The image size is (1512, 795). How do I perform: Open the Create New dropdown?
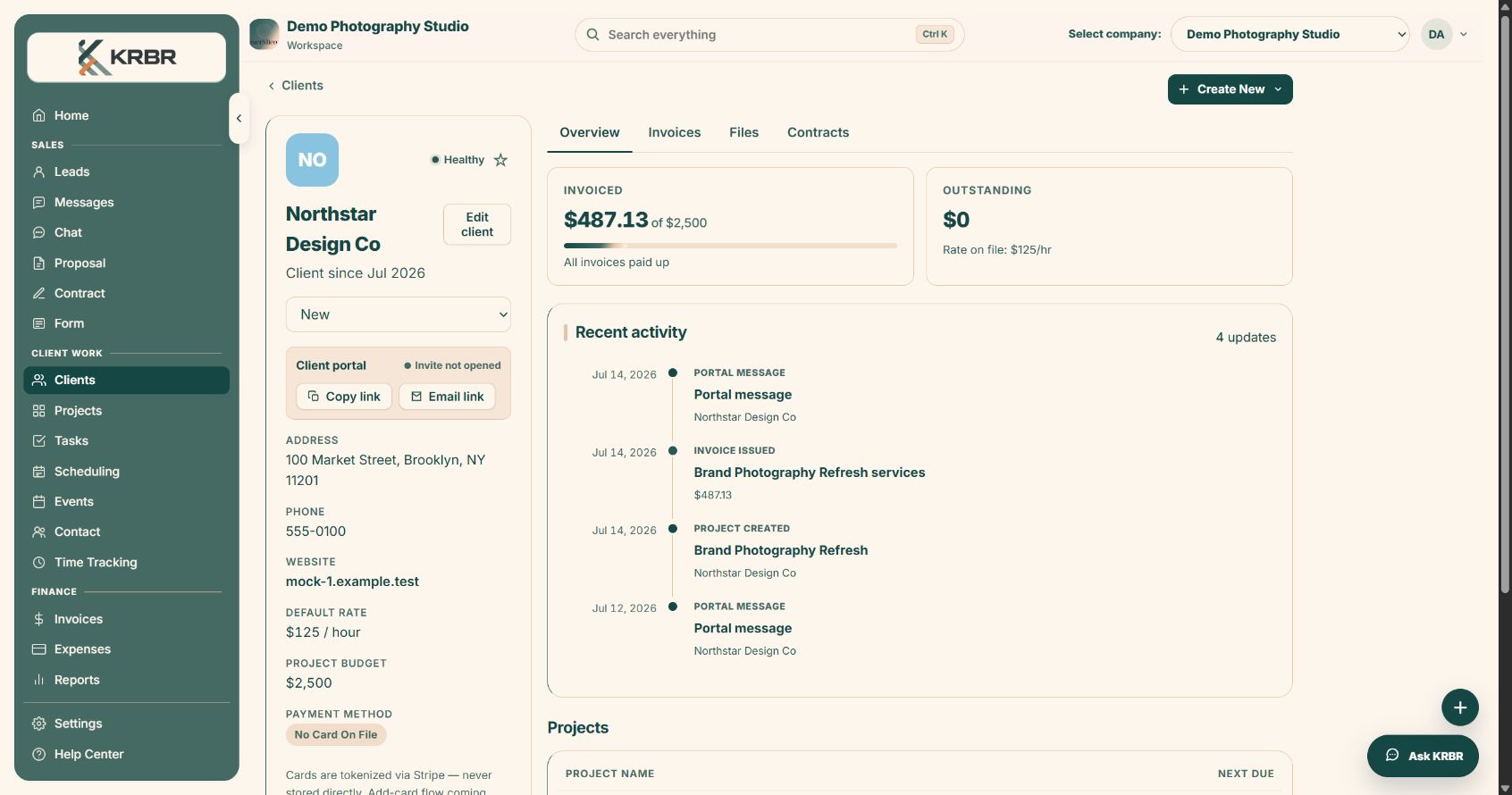(1230, 89)
